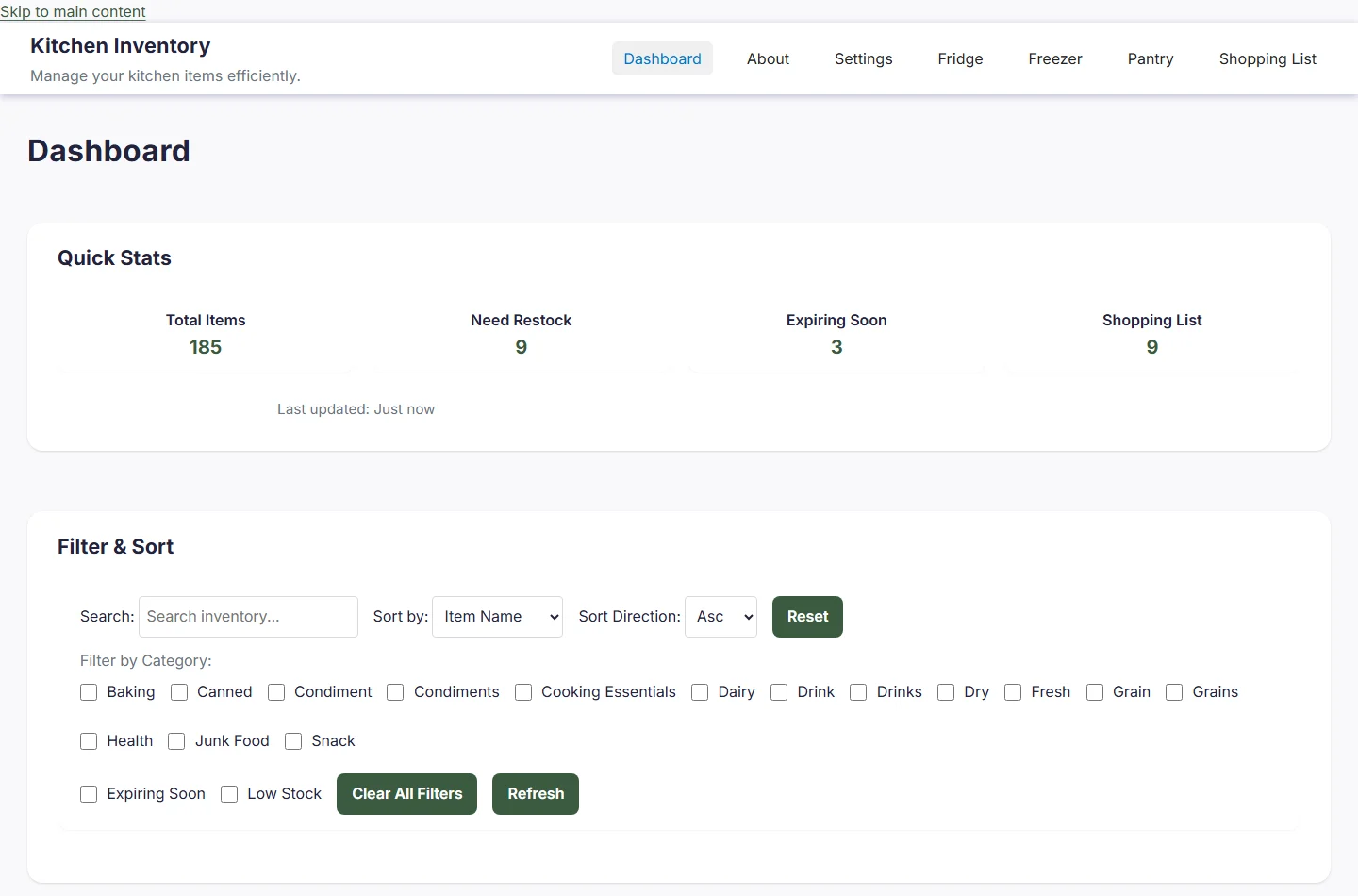The height and width of the screenshot is (896, 1358).
Task: Enable the Low Stock filter checkbox
Action: (229, 794)
